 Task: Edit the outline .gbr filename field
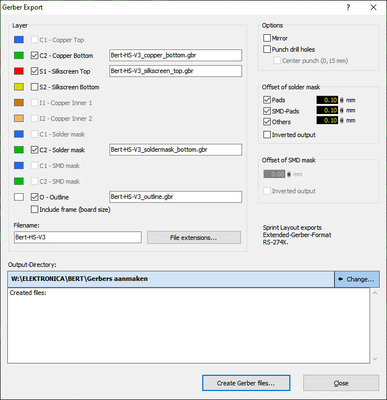[176, 197]
